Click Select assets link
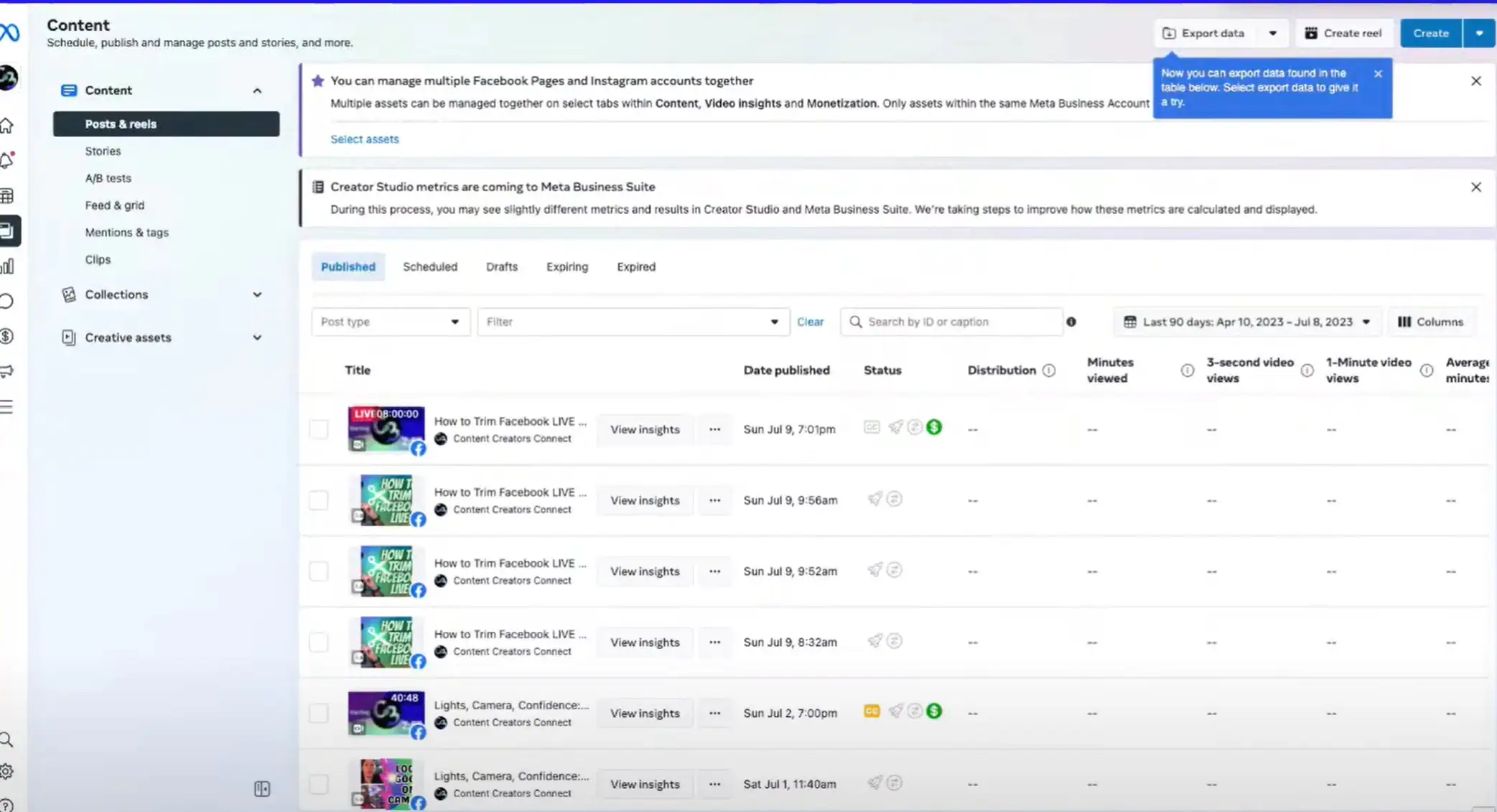The image size is (1497, 812). pos(365,139)
